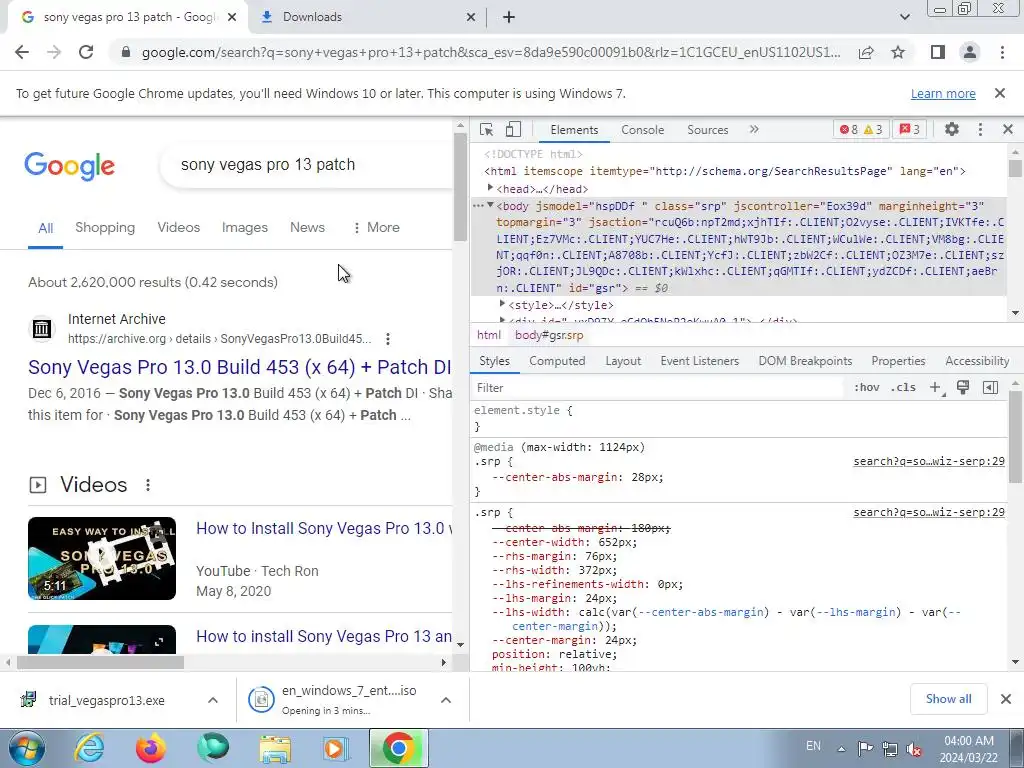
Task: Select the Shopping search filter
Action: [105, 227]
